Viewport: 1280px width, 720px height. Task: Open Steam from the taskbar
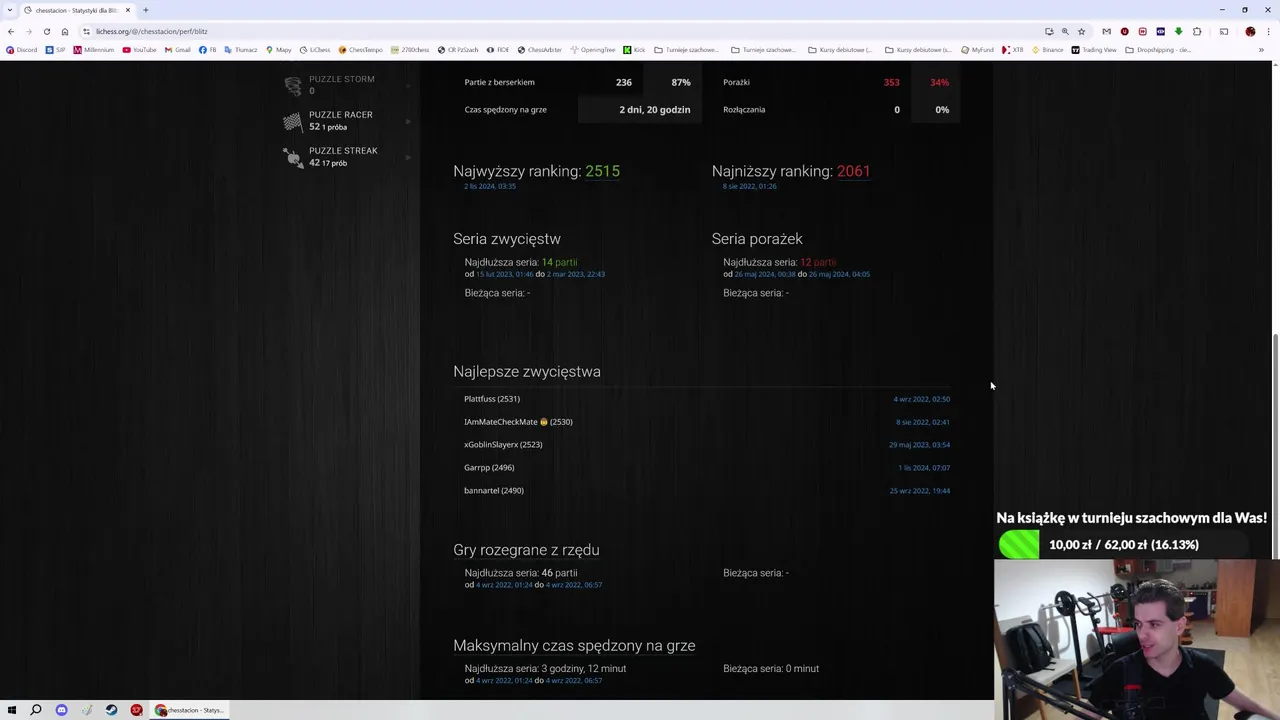tap(111, 710)
